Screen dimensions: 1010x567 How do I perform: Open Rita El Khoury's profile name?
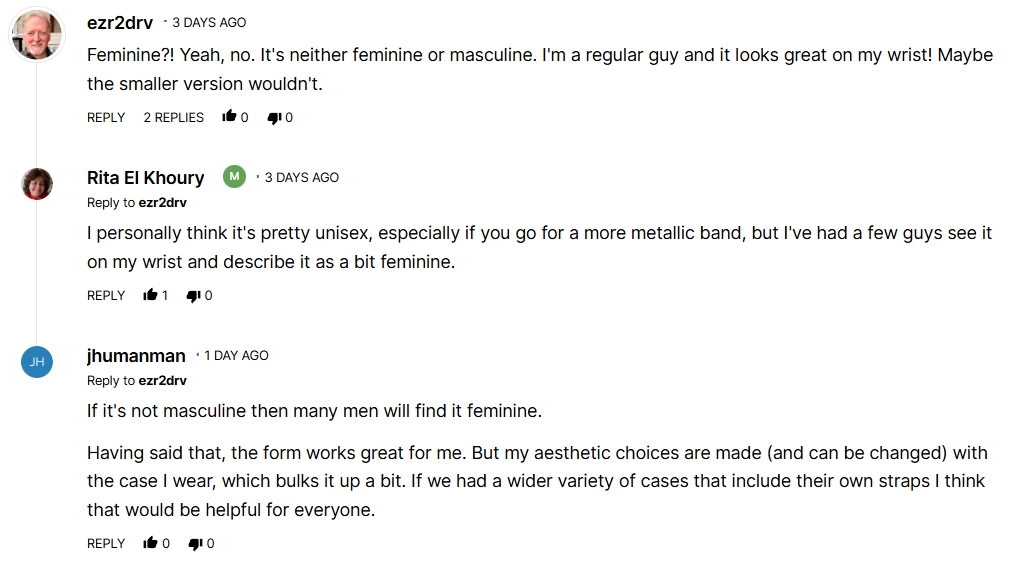pyautogui.click(x=145, y=177)
